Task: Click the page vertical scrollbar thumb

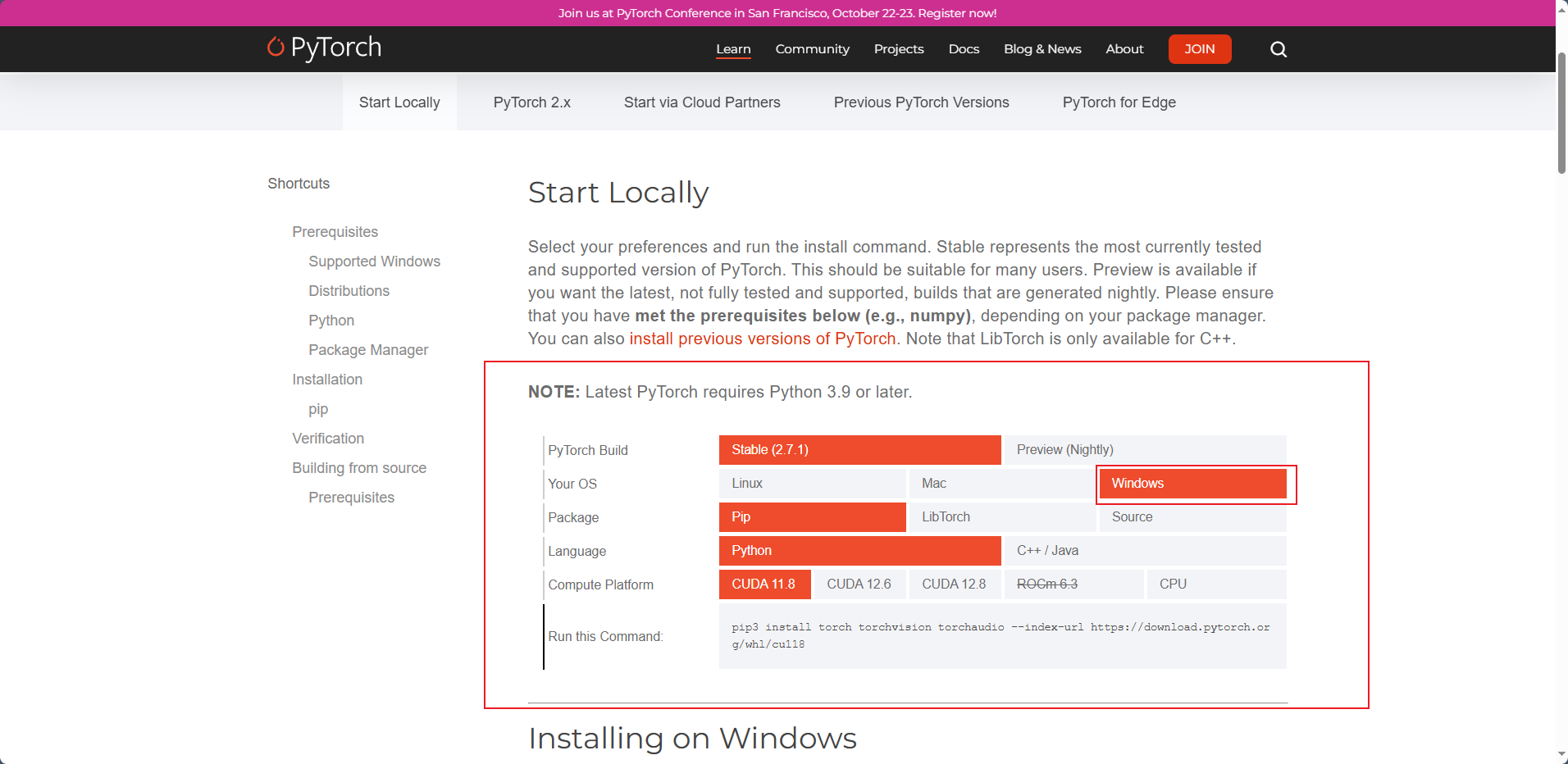Action: coord(1561,113)
